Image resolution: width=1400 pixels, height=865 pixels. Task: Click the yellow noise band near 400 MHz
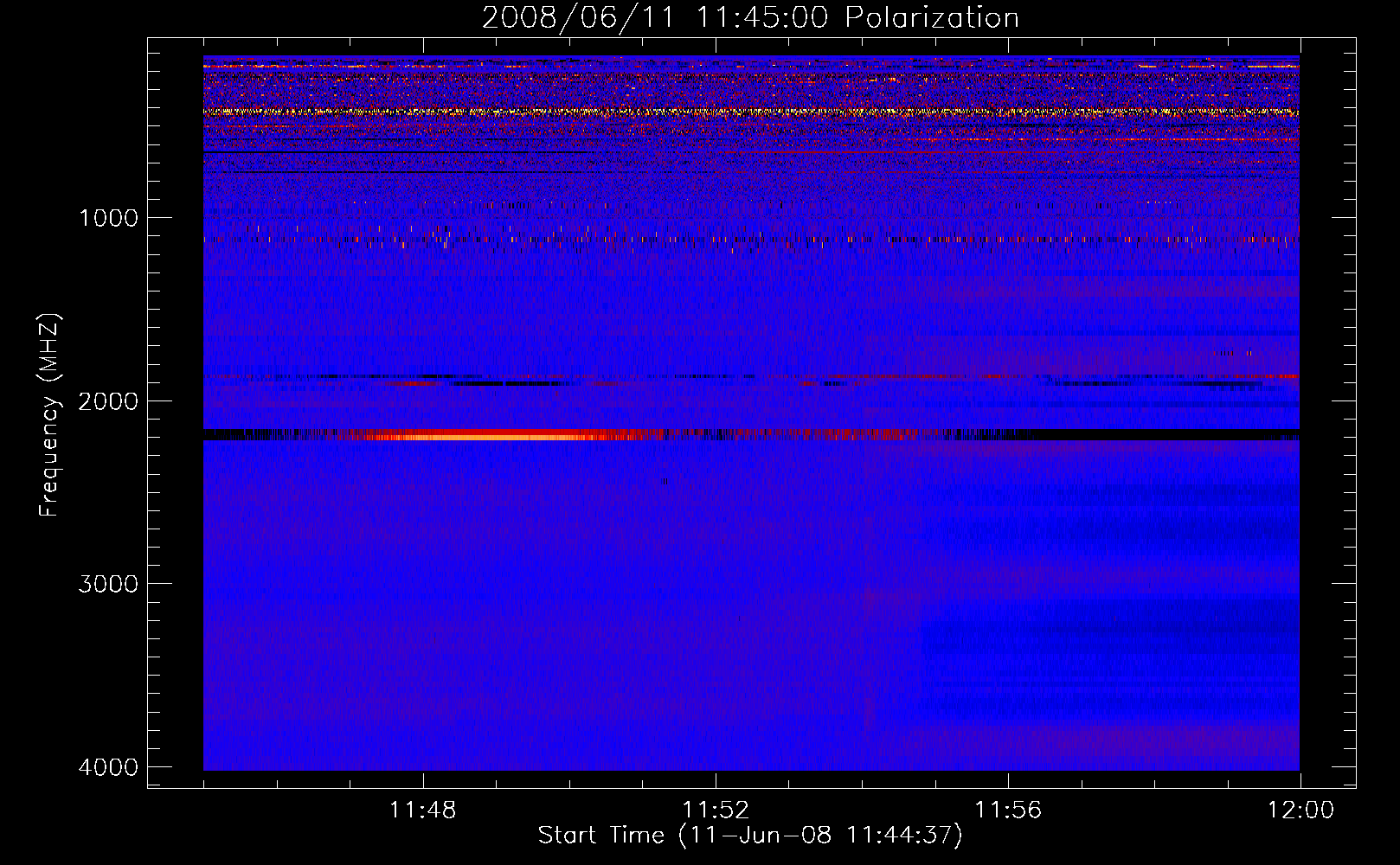[751, 112]
